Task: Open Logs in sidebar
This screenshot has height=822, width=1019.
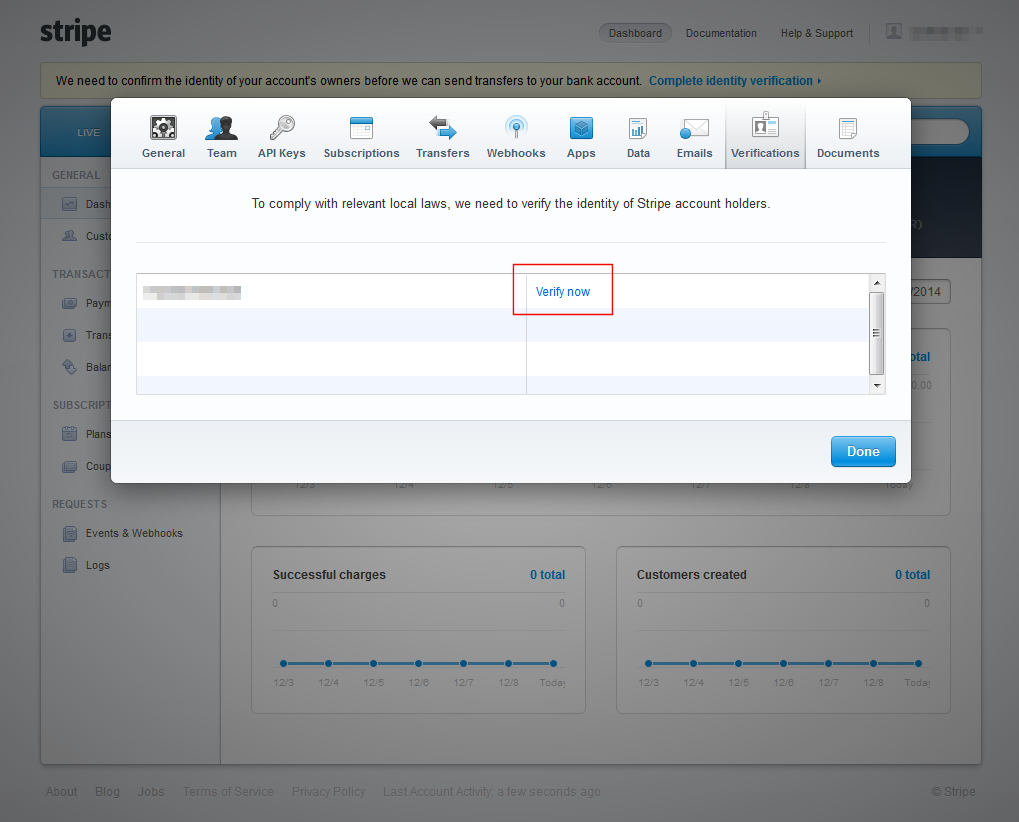Action: point(97,565)
